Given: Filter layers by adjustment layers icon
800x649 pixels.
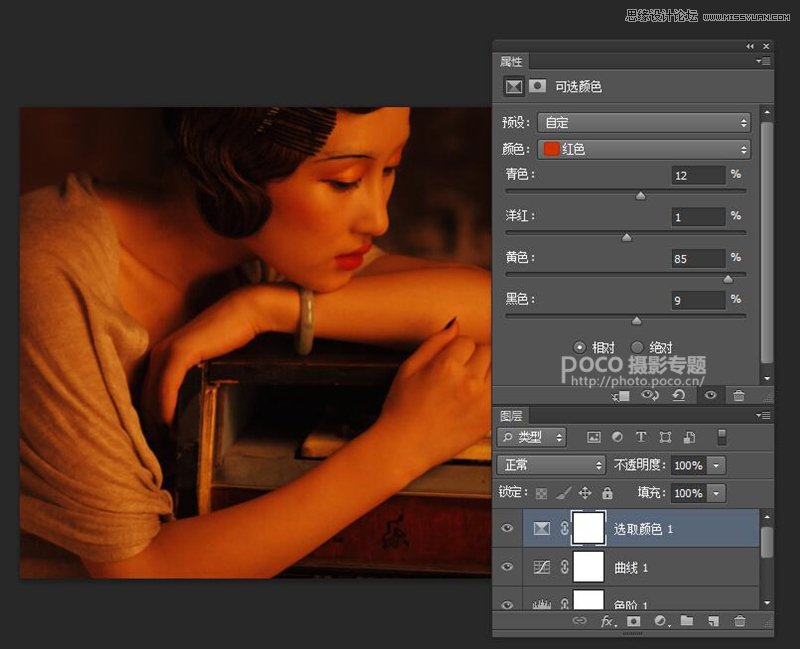Looking at the screenshot, I should 617,437.
